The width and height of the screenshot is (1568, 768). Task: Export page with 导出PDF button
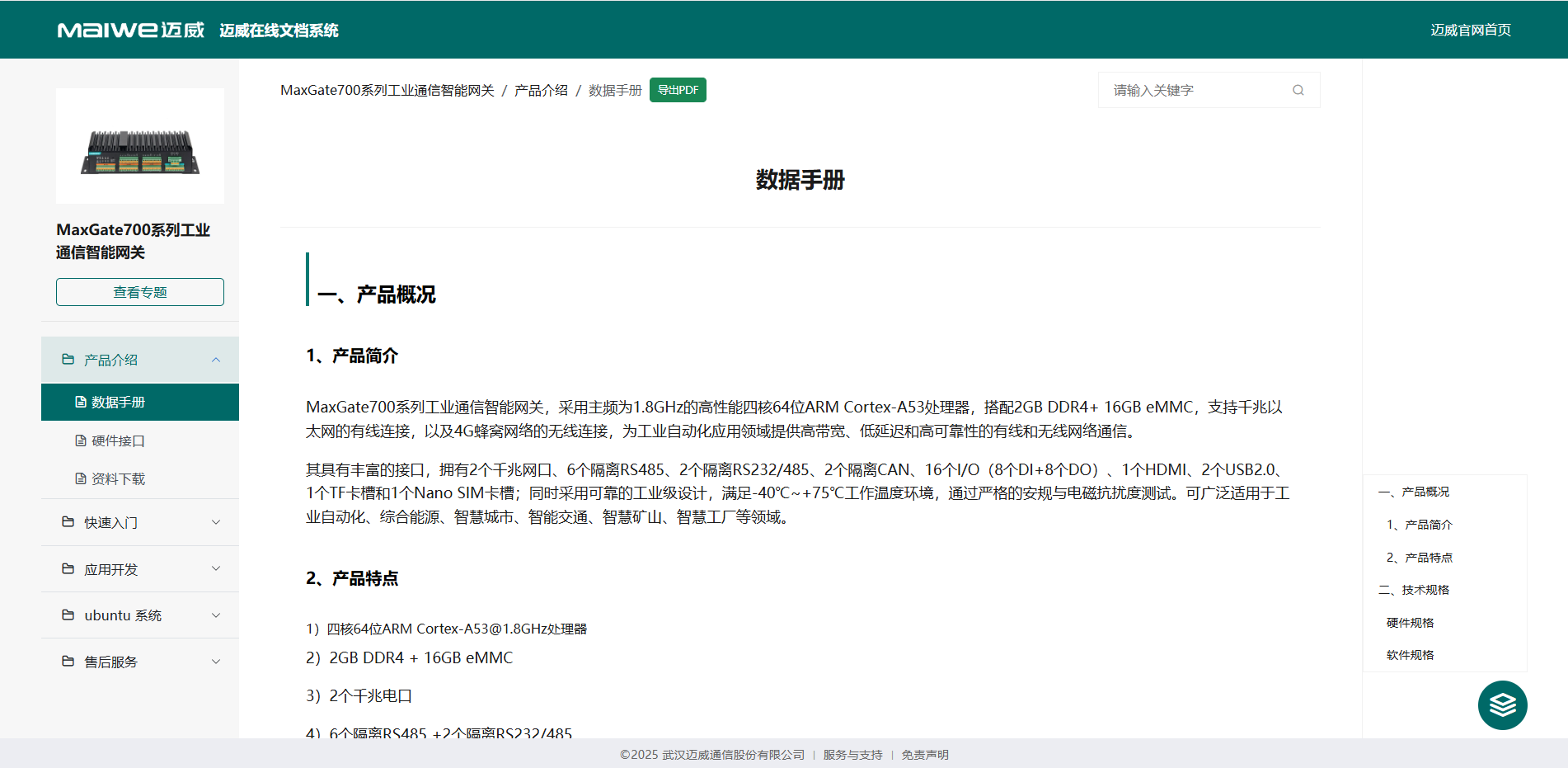[x=678, y=90]
